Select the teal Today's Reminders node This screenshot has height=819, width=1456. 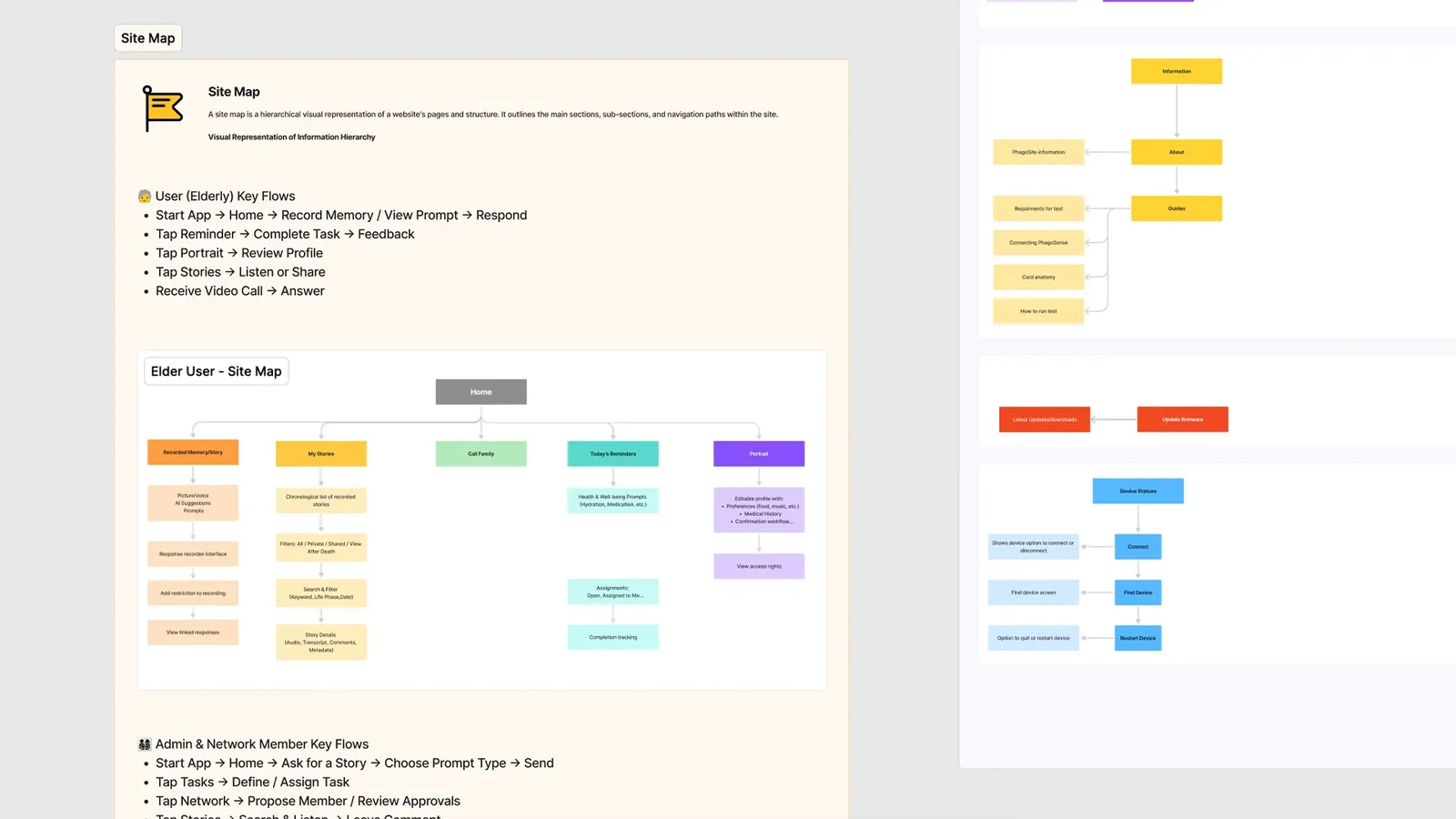(613, 453)
